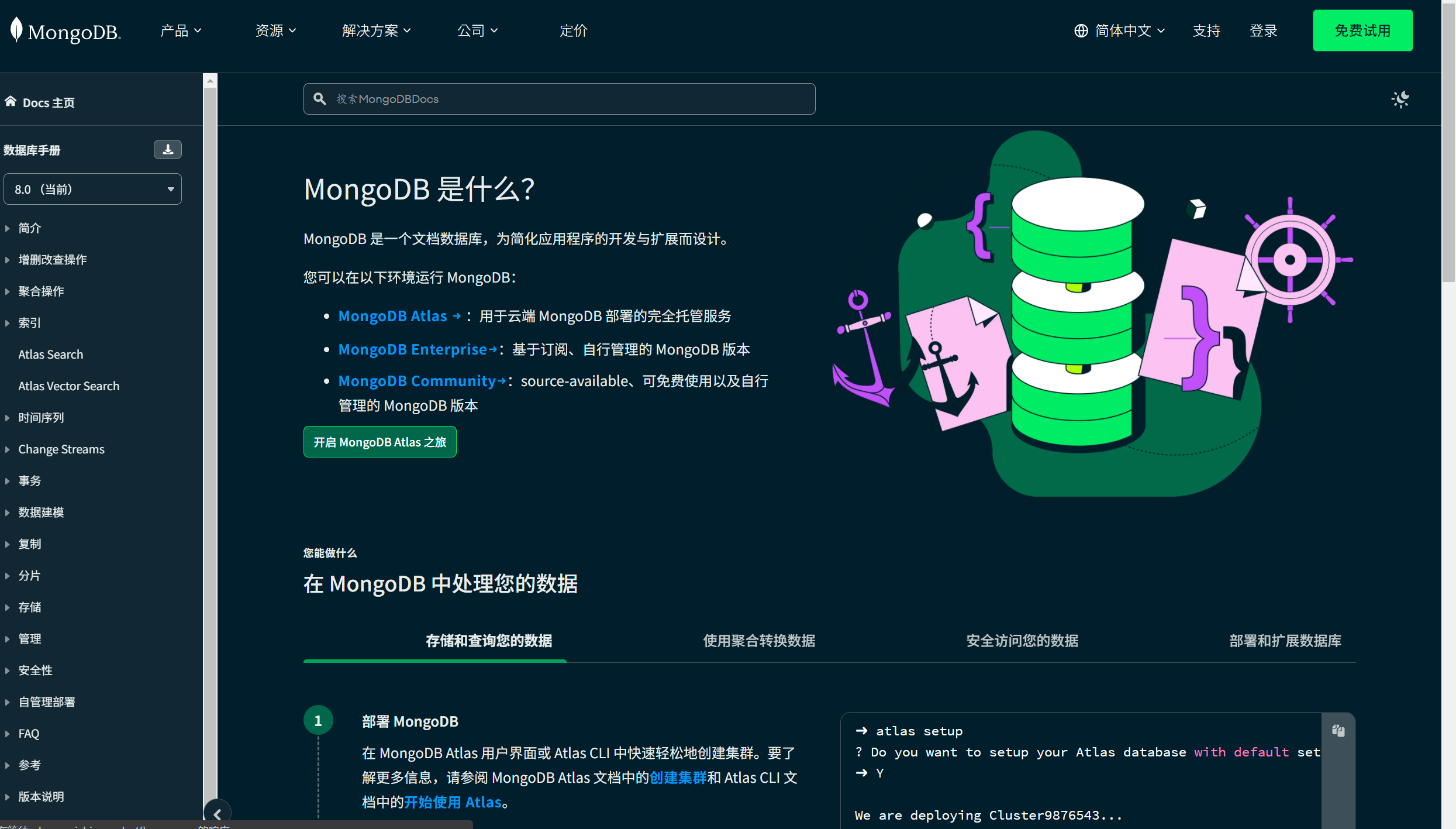Expand the 聚合操作 sidebar section
This screenshot has width=1456, height=829.
[41, 291]
